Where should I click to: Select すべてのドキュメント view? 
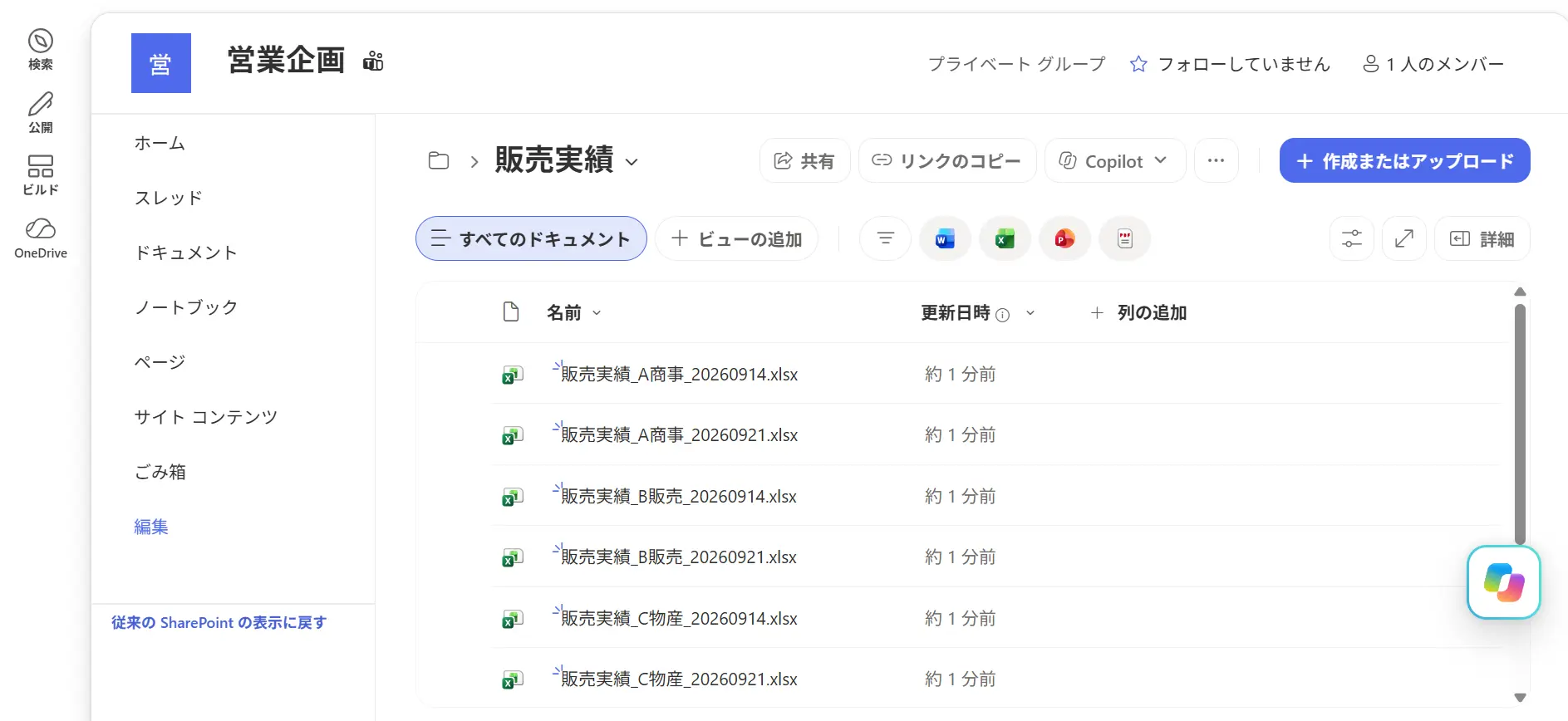coord(531,238)
